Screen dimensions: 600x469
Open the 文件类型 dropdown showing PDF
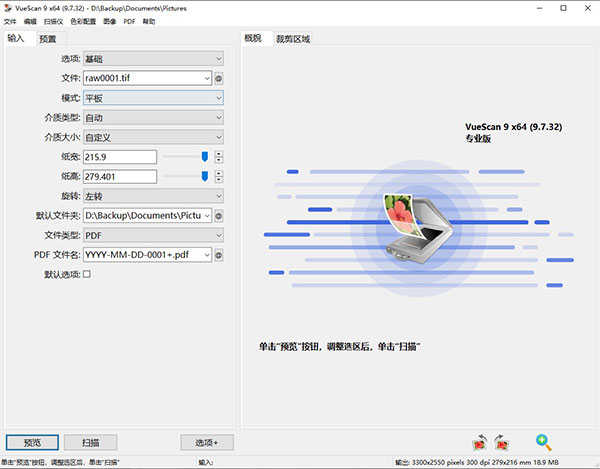pos(153,235)
